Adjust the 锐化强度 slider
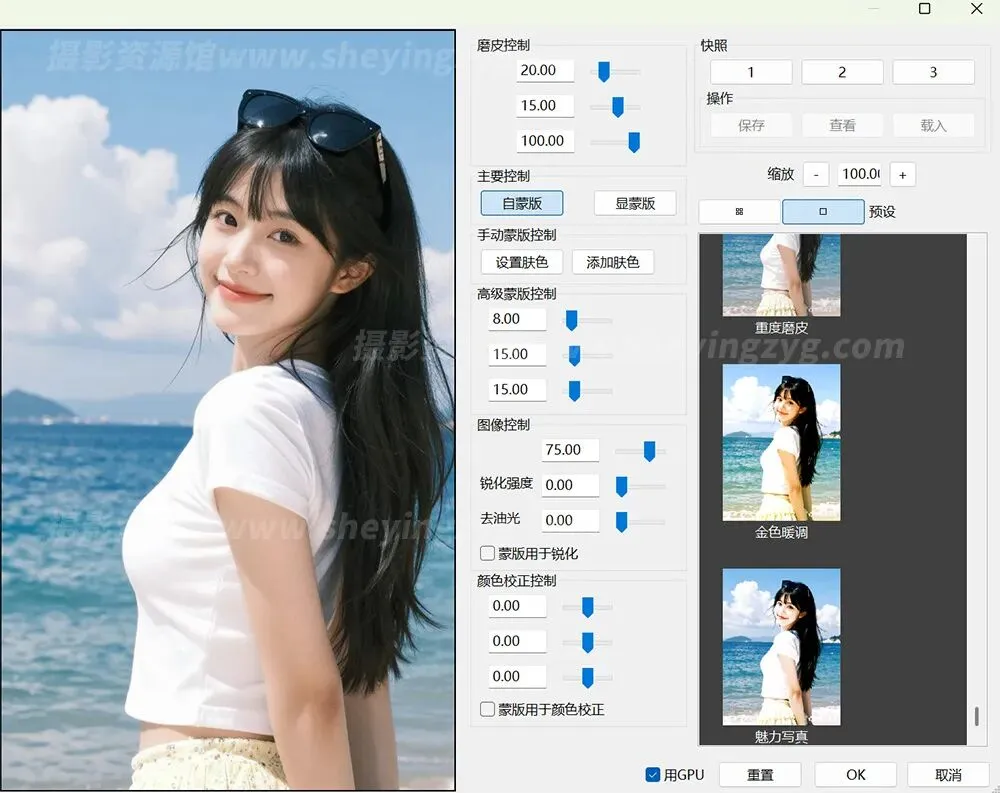Viewport: 1000px width, 793px height. tap(621, 486)
